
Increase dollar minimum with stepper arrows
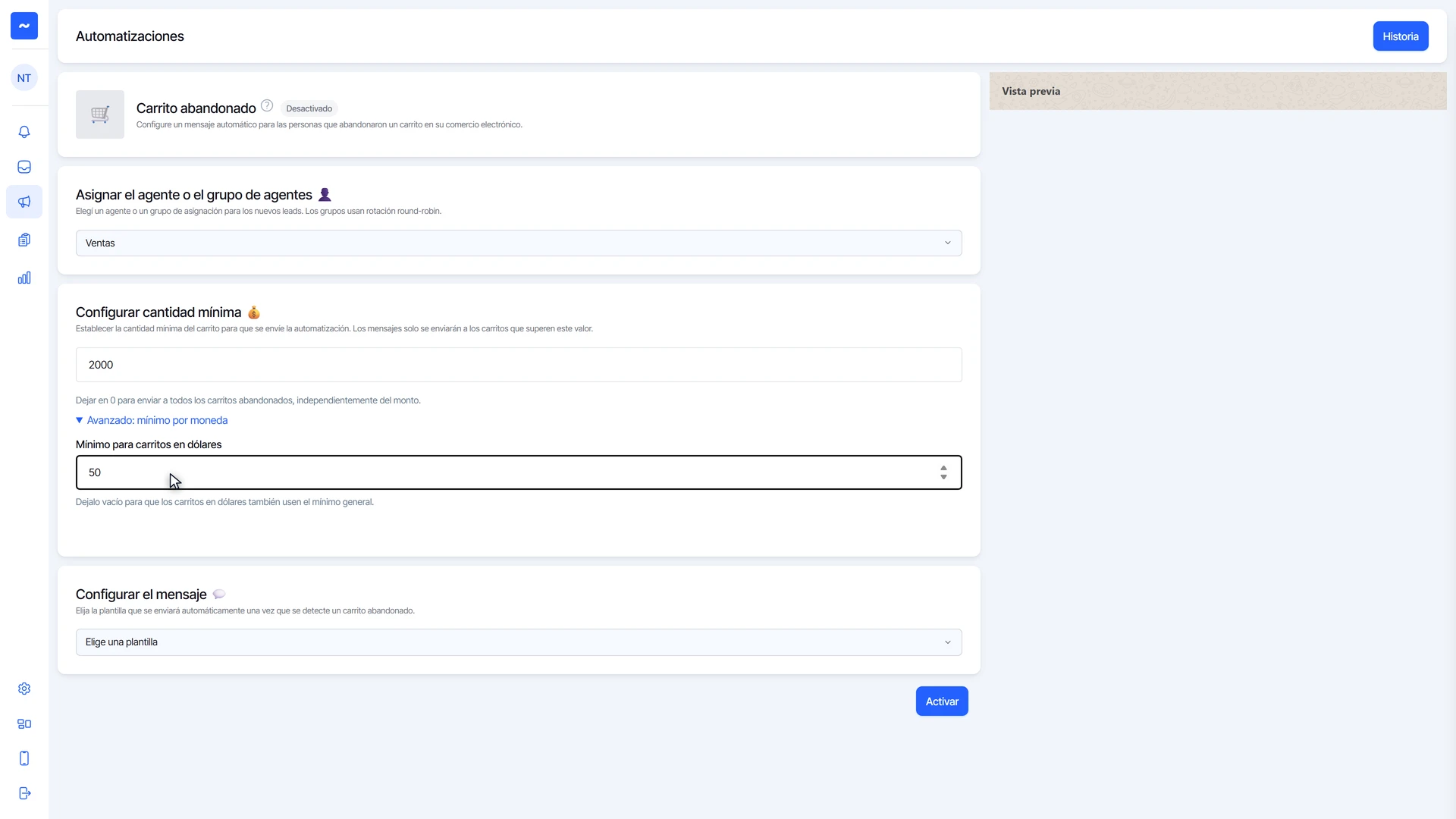(x=943, y=468)
